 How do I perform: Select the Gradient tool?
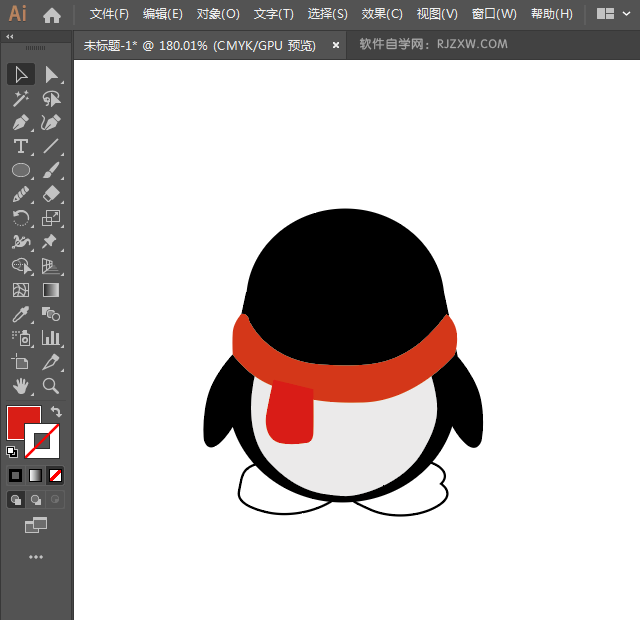(51, 290)
